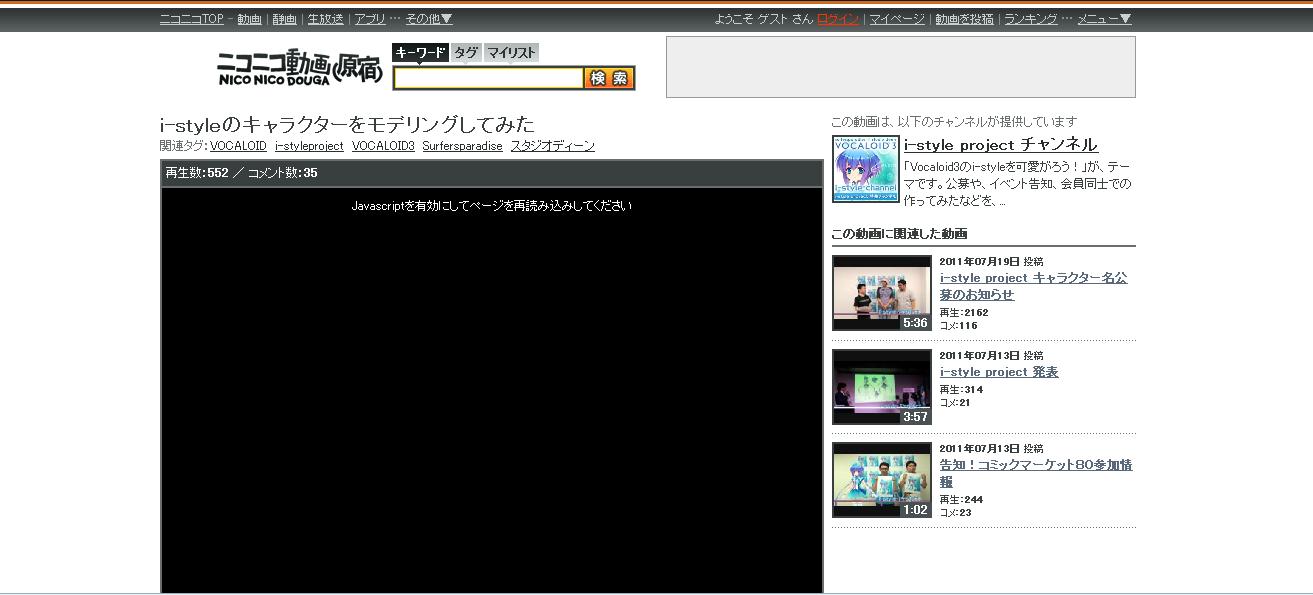Viewport: 1313px width, 595px height.
Task: Open 生放送 in top navigation
Action: [325, 19]
